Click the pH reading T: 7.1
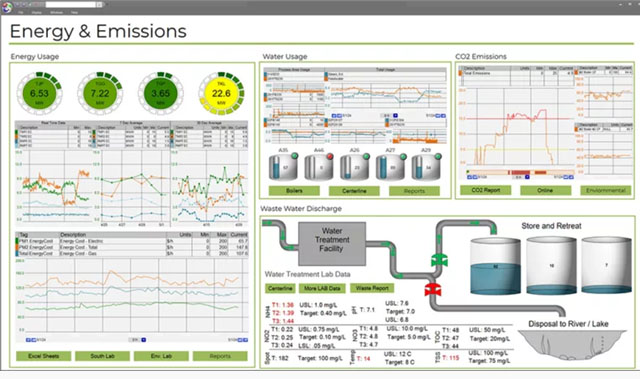Viewport: 640px width, 379px height. (x=367, y=310)
